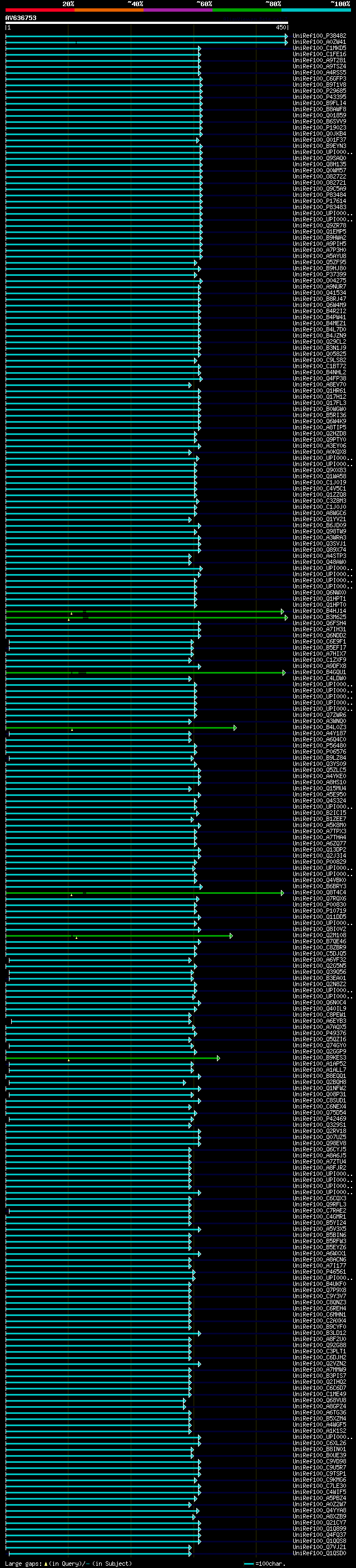Image resolution: width=356 pixels, height=1568 pixels.
Task: Select label UniRef100_P19023
Action: tap(319, 128)
